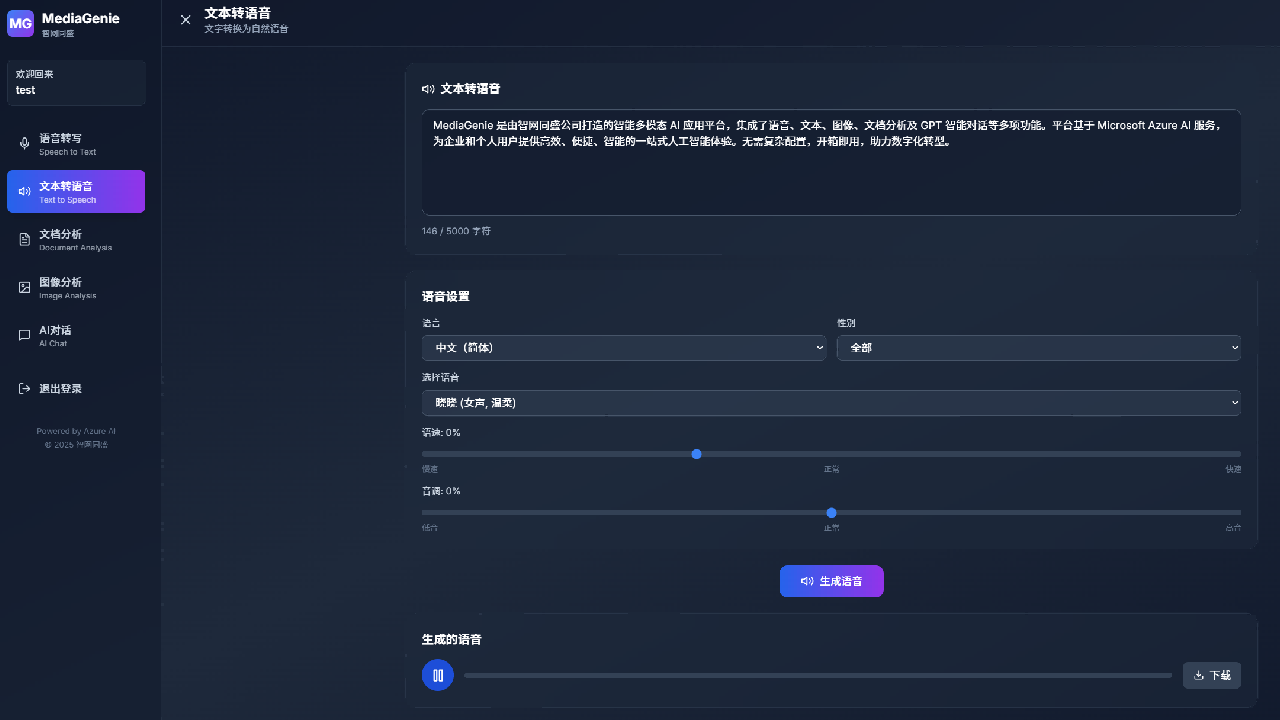Click the 语言 field label
Screen dimensions: 1280x720
tap(431, 323)
